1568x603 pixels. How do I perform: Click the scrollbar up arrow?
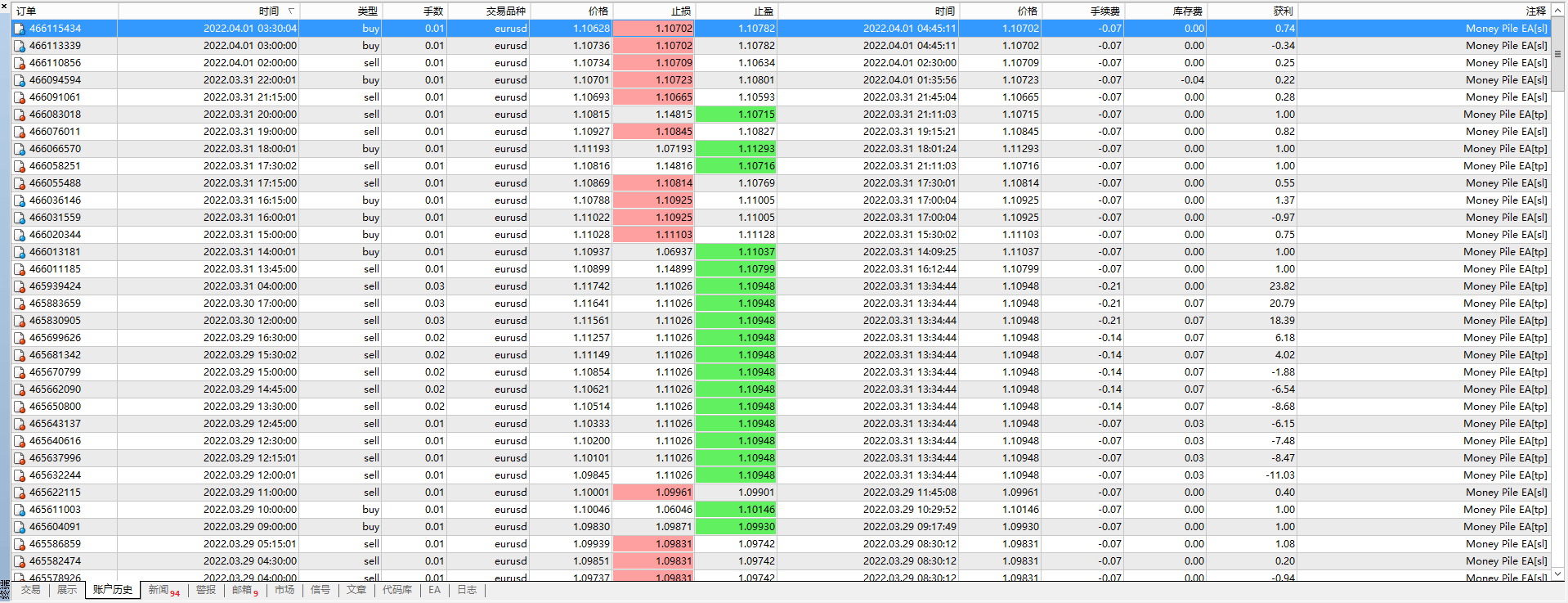[1558, 10]
